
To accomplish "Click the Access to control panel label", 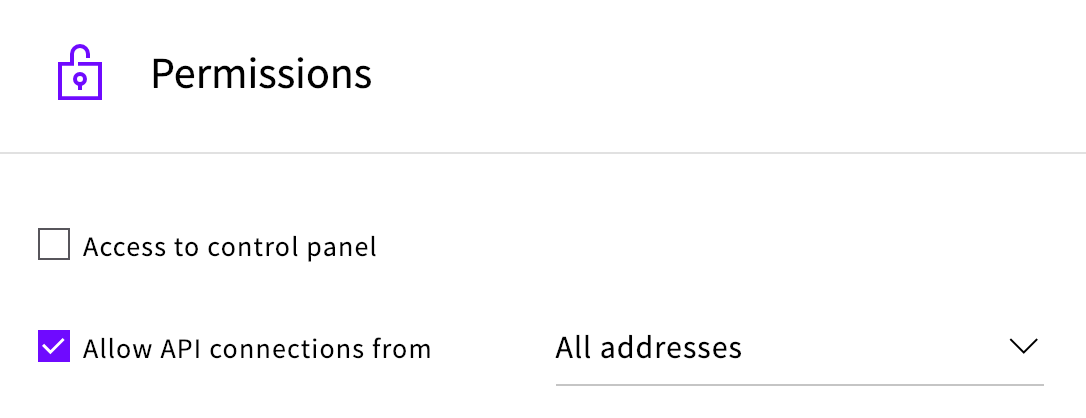I will coord(229,246).
